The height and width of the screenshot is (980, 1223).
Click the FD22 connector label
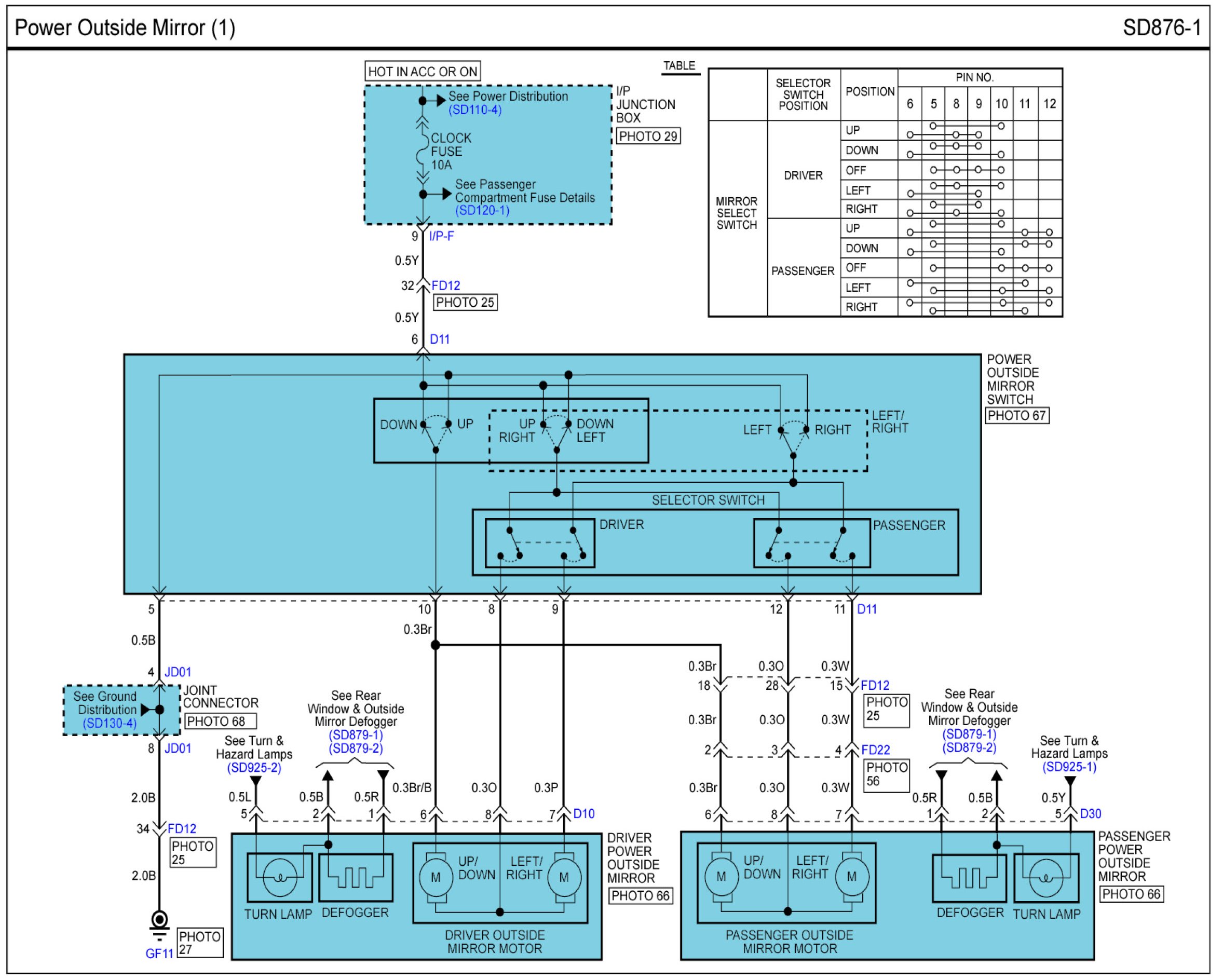pyautogui.click(x=876, y=751)
